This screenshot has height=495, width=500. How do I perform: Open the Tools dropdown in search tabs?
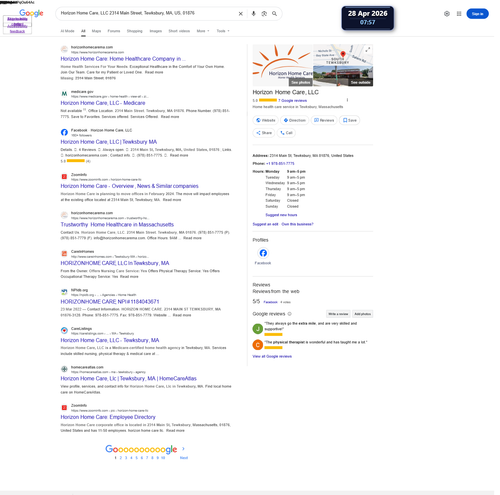pyautogui.click(x=223, y=31)
